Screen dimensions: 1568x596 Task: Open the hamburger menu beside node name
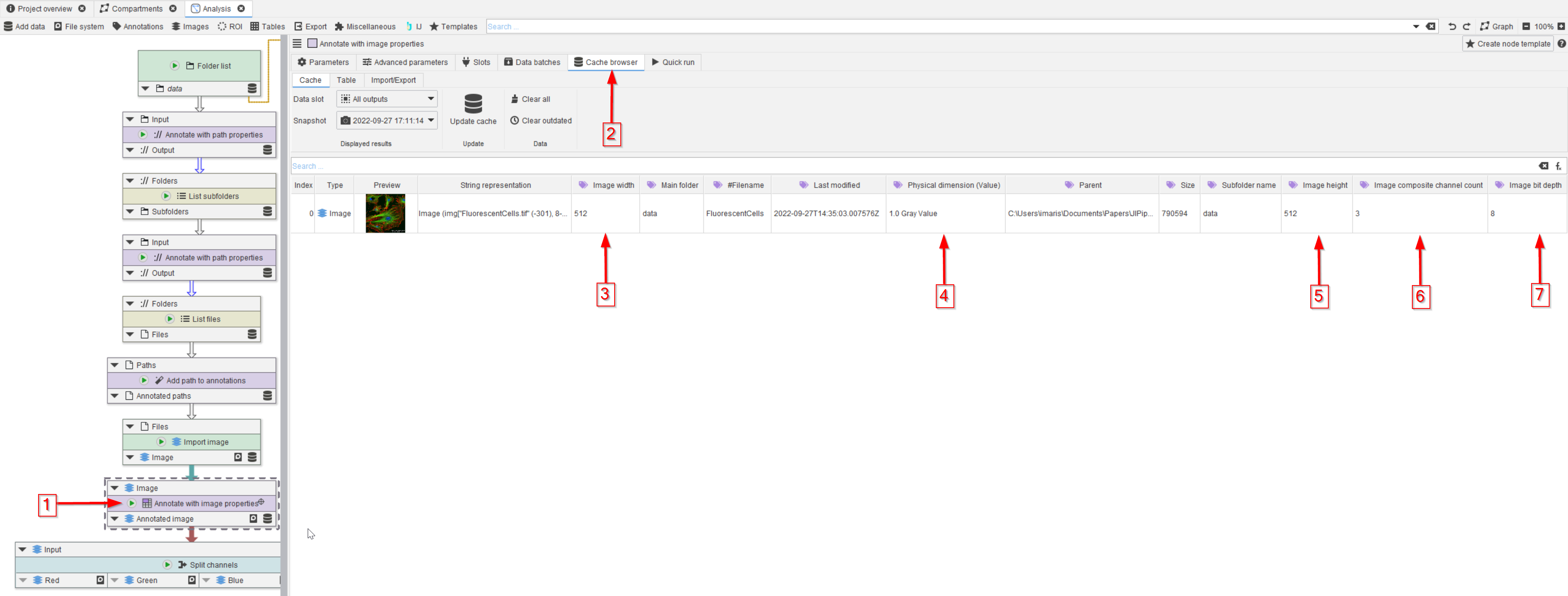[x=297, y=44]
